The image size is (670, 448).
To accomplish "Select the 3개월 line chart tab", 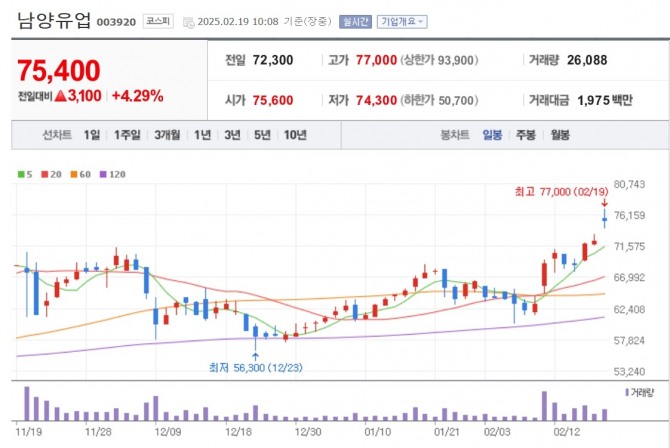I will (167, 135).
